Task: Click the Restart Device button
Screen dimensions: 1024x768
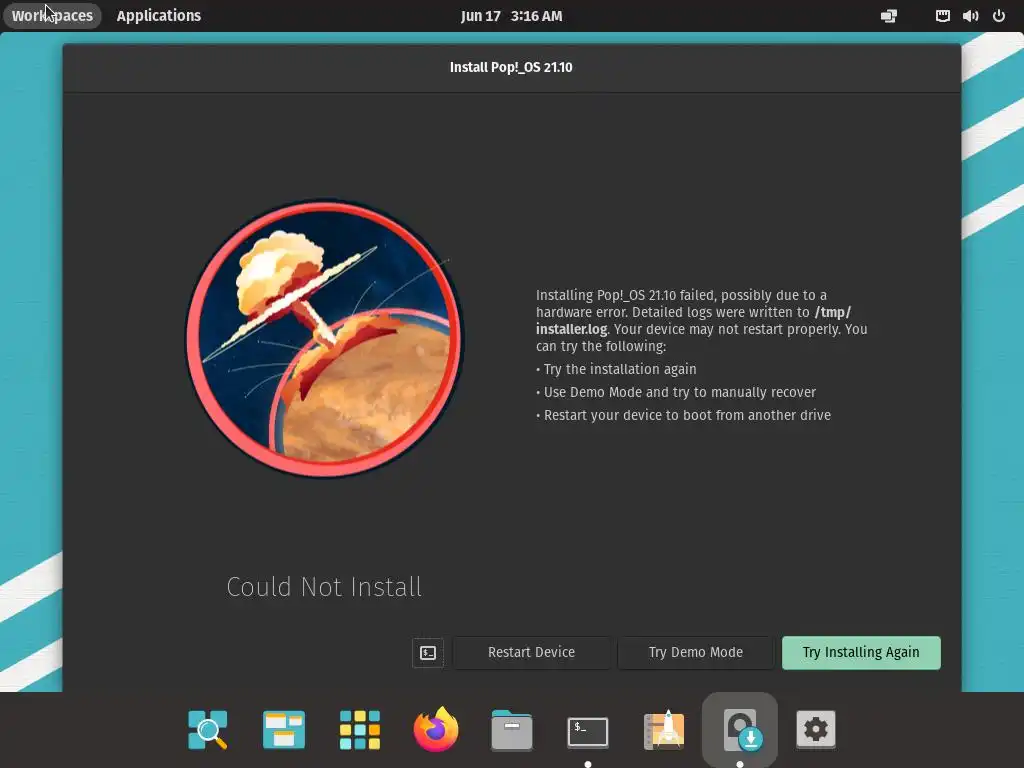Action: [x=532, y=652]
